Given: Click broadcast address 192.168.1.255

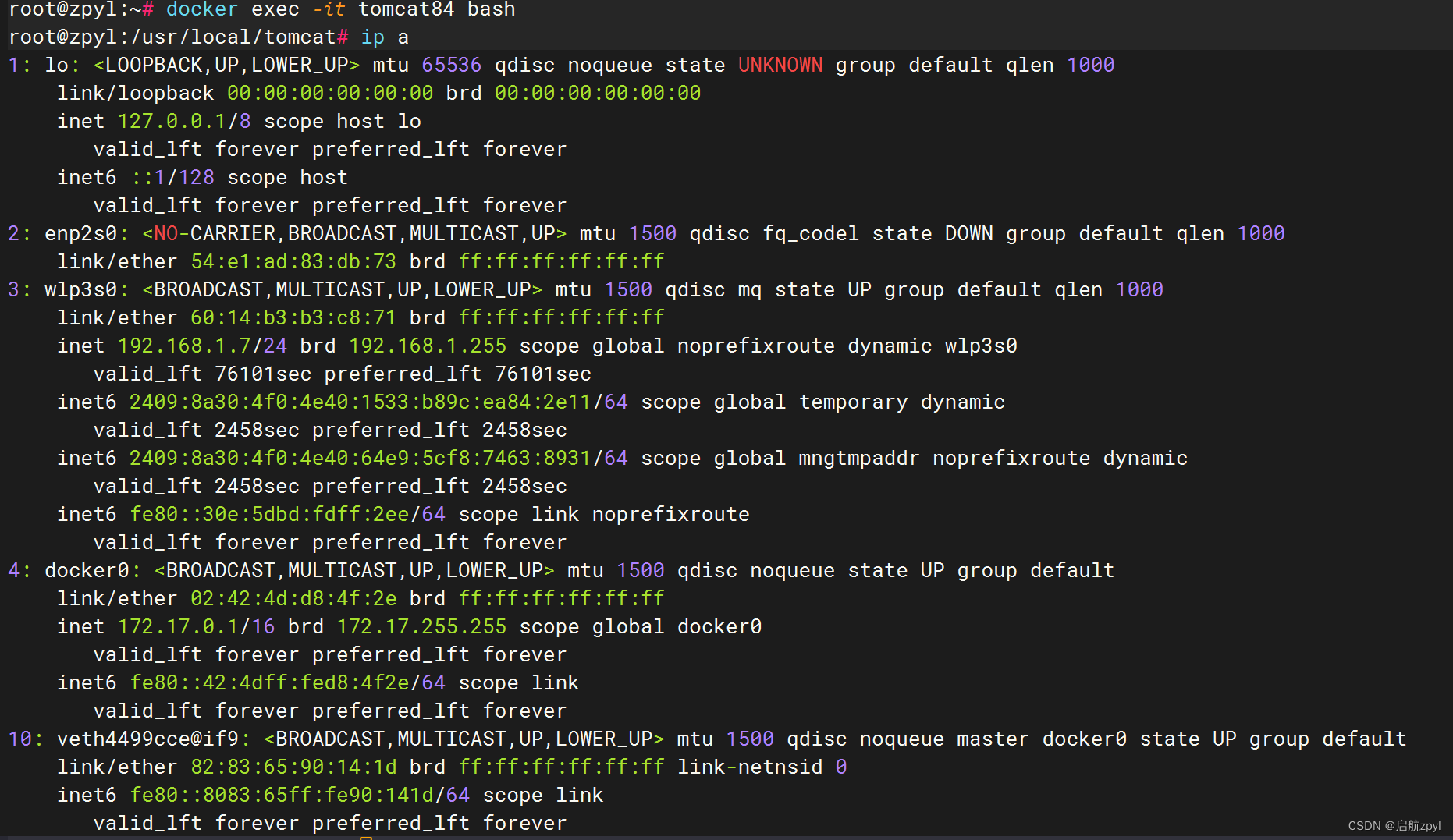Looking at the screenshot, I should pos(428,346).
